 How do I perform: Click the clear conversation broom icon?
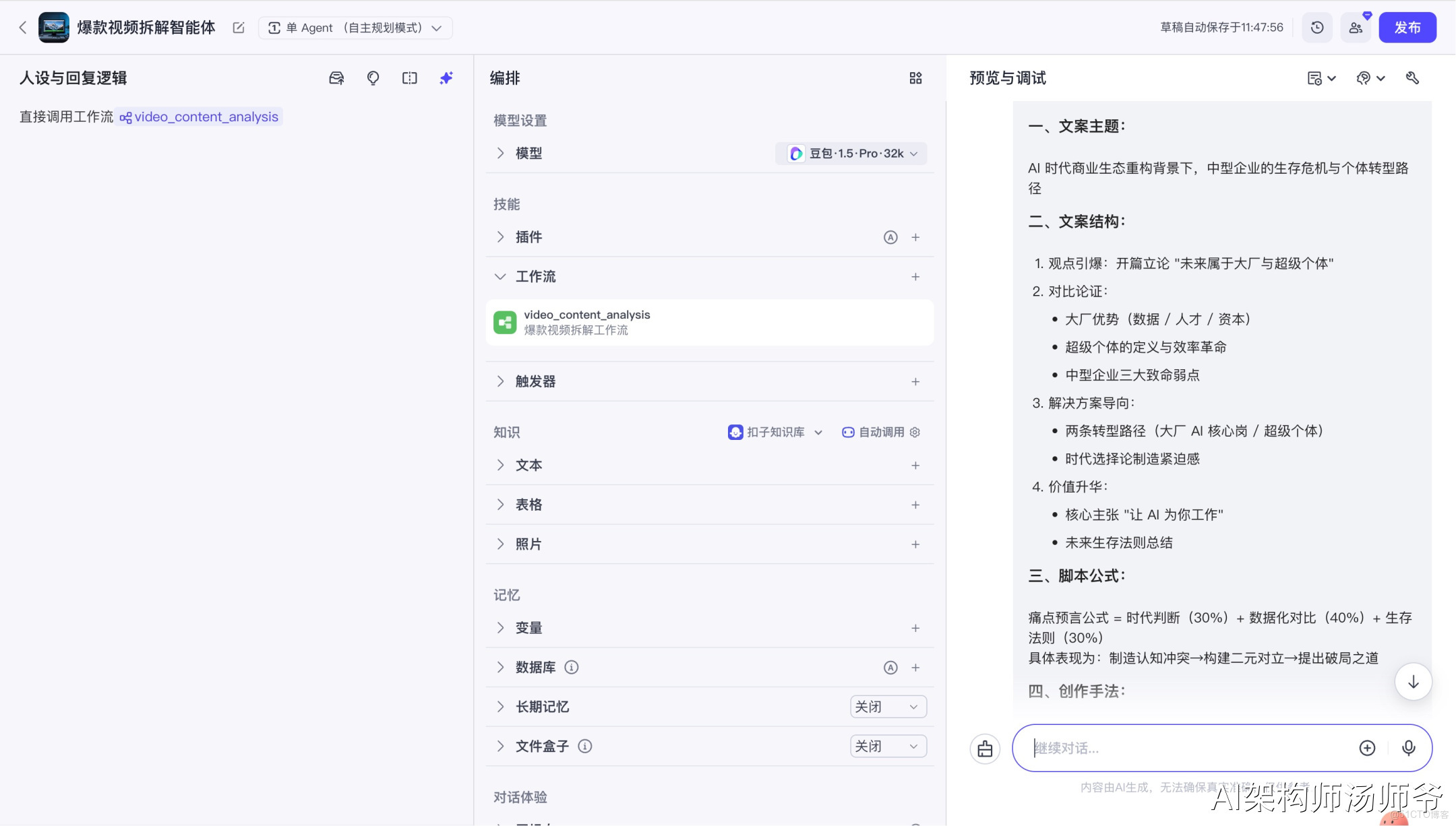tap(985, 749)
